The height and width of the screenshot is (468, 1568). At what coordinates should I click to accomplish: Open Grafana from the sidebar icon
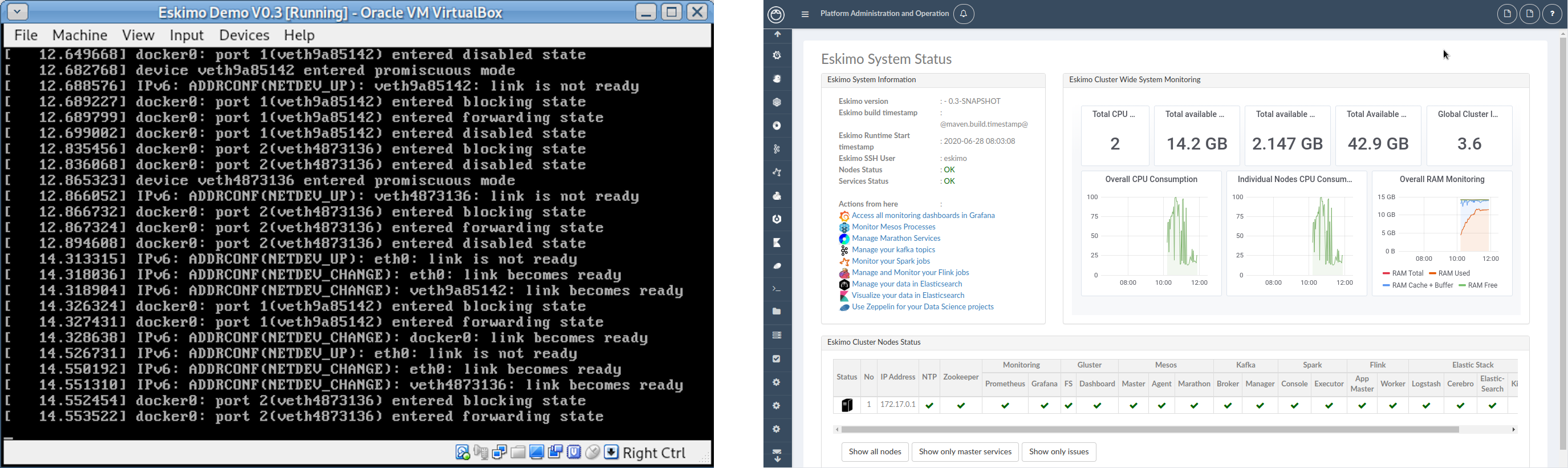[777, 55]
